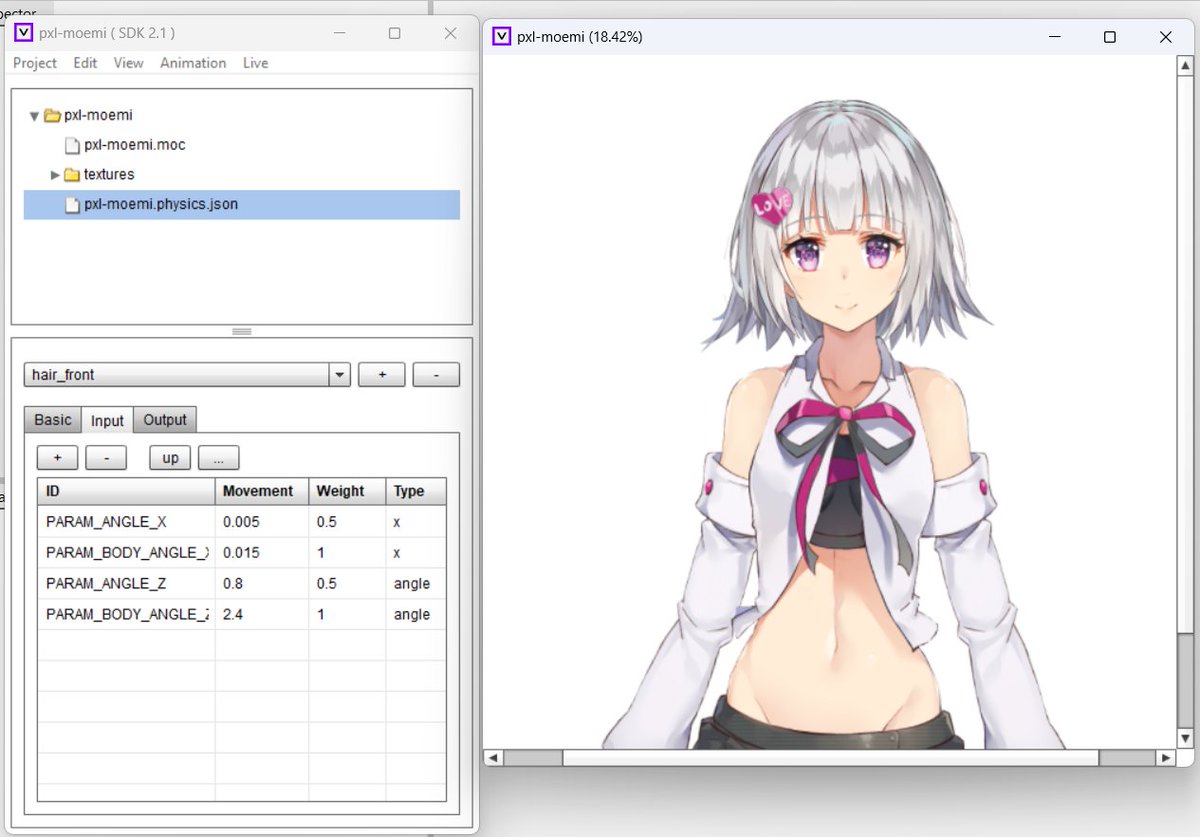Switch to the Output tab

pyautogui.click(x=164, y=419)
